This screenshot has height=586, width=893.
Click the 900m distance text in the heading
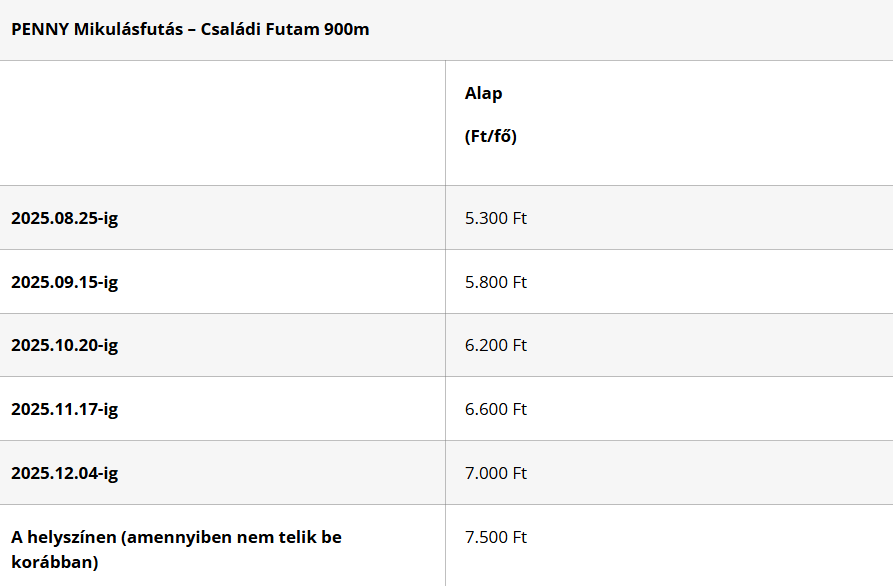[x=346, y=29]
